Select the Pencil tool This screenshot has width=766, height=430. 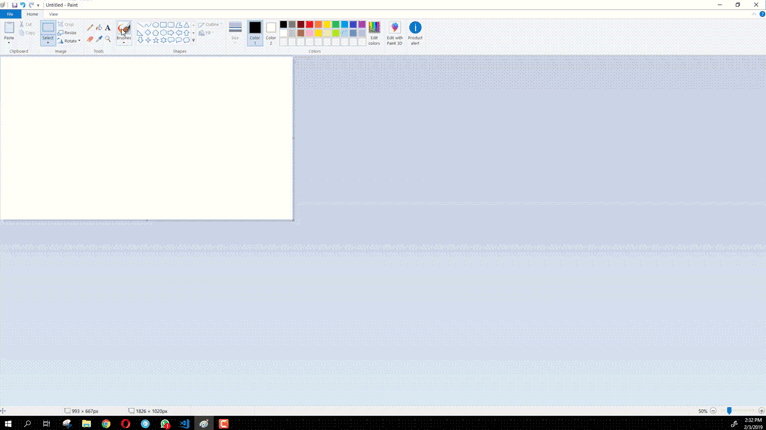click(90, 28)
